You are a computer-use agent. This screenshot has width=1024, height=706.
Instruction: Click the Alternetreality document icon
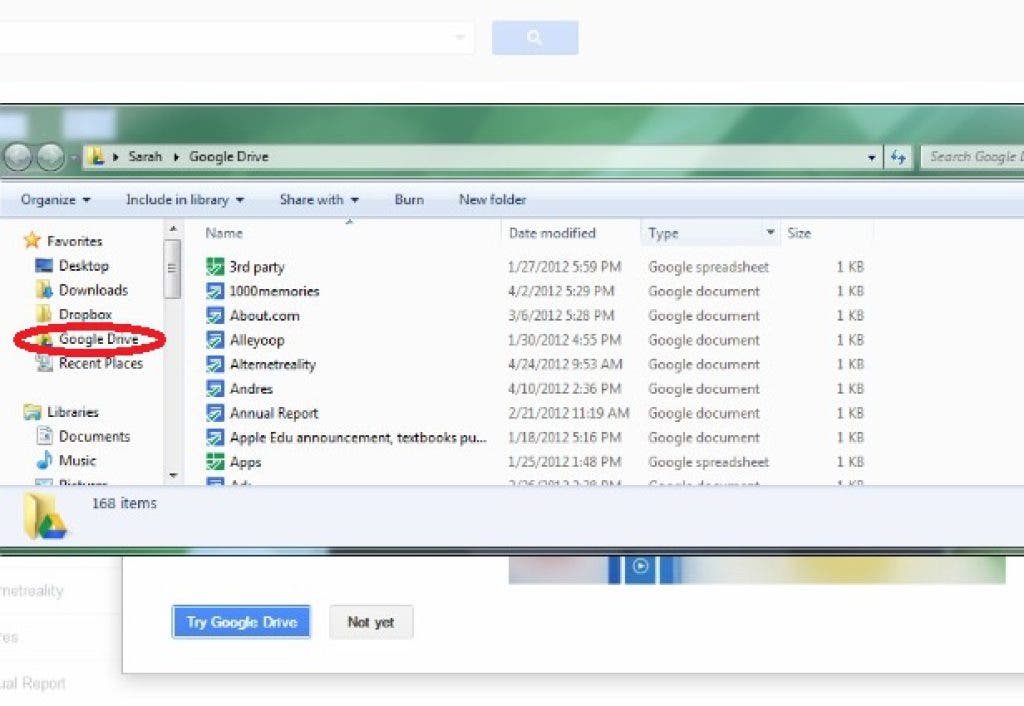[215, 364]
